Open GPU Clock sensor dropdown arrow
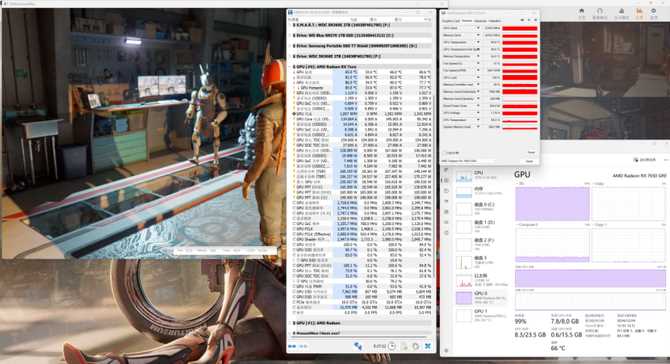 [x=478, y=28]
